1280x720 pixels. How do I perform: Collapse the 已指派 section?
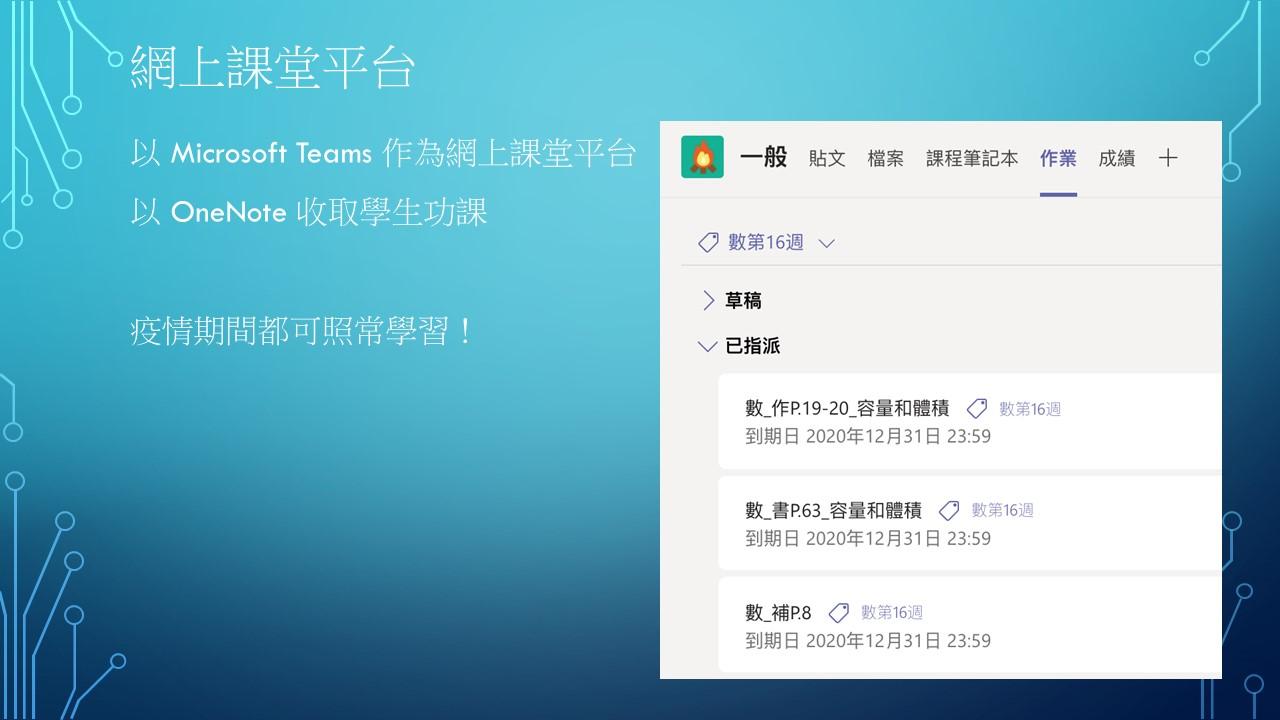point(707,346)
